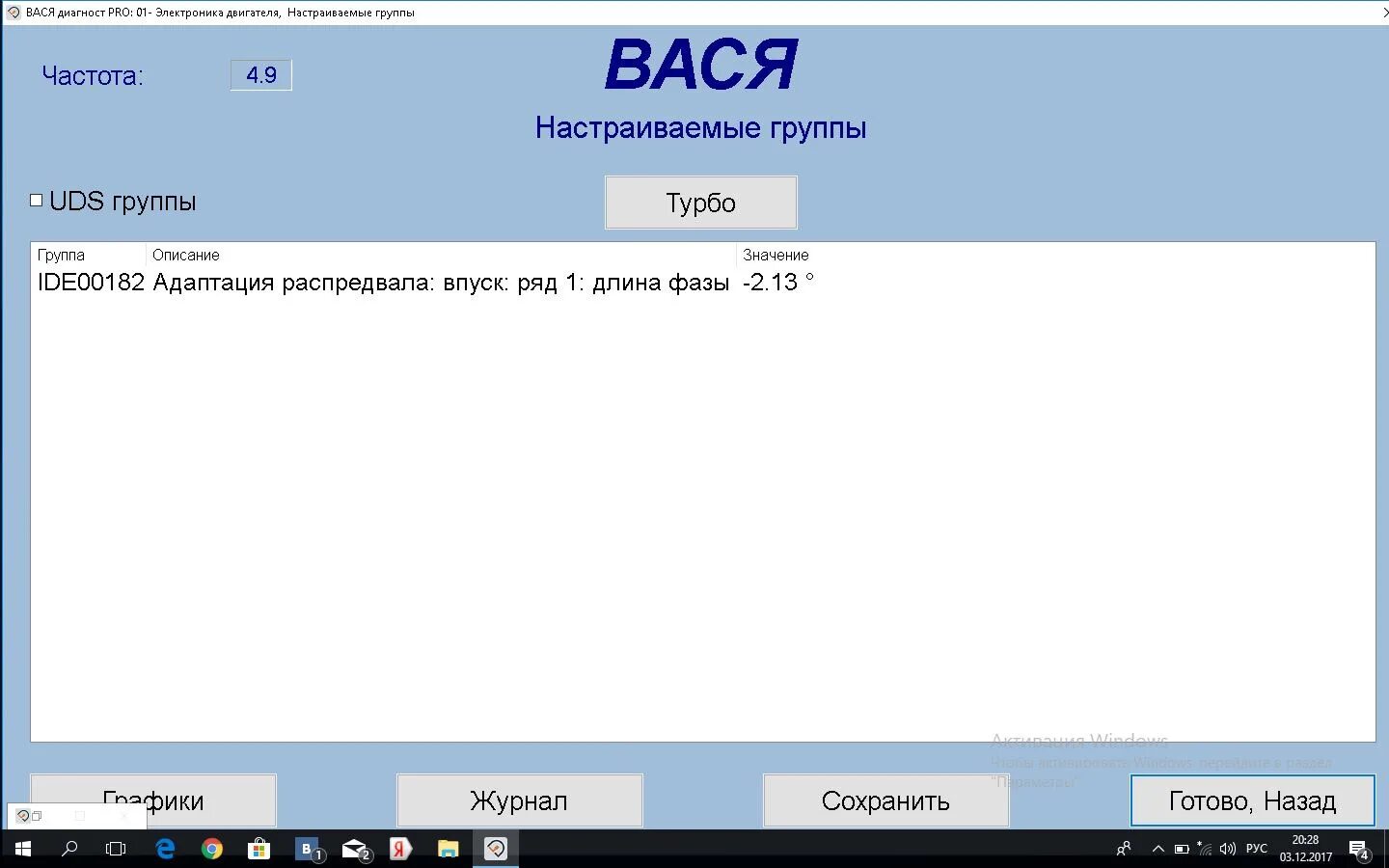Open Microsoft Store from the taskbar
Screen dimensions: 1389x868
259,849
